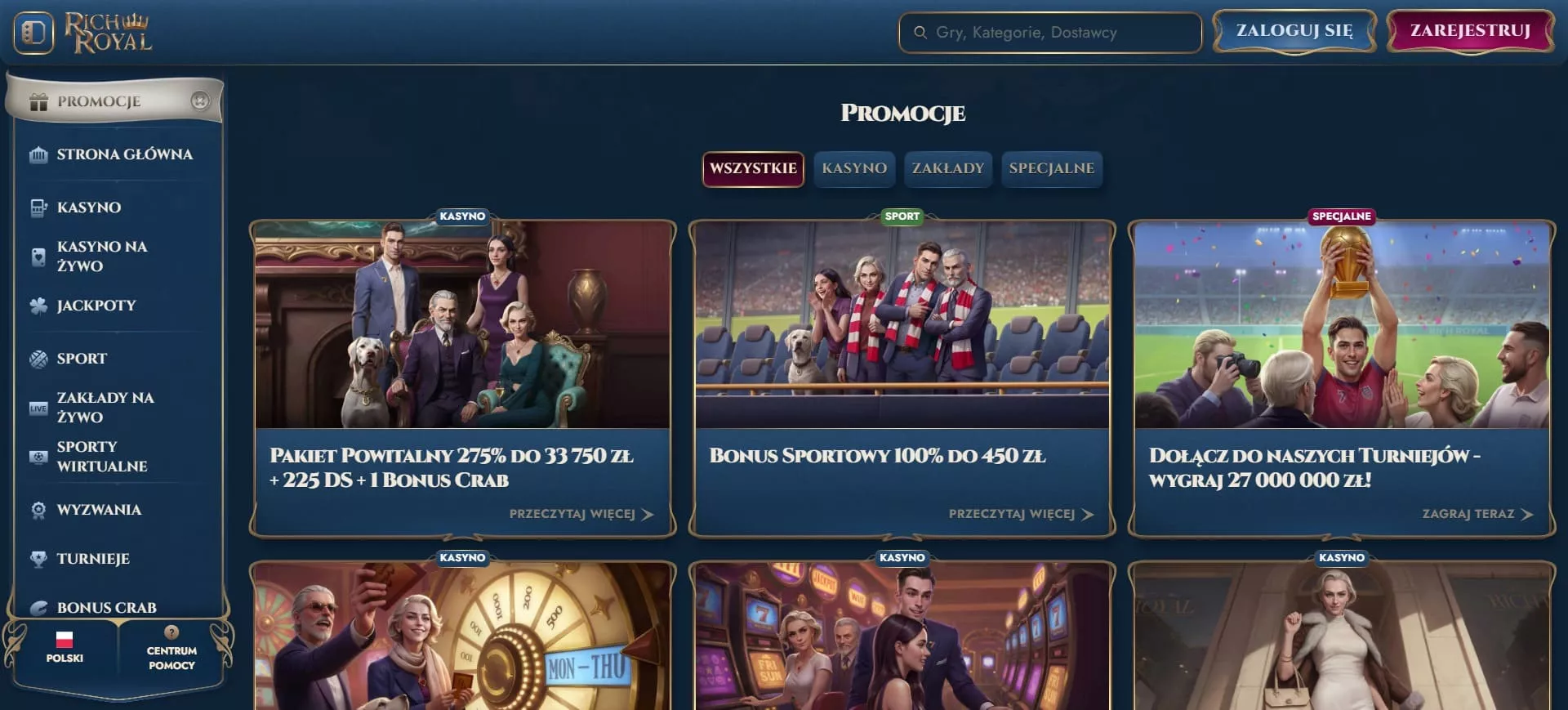Open the Polski language selector
Screen dimensions: 1568x710
[x=65, y=647]
